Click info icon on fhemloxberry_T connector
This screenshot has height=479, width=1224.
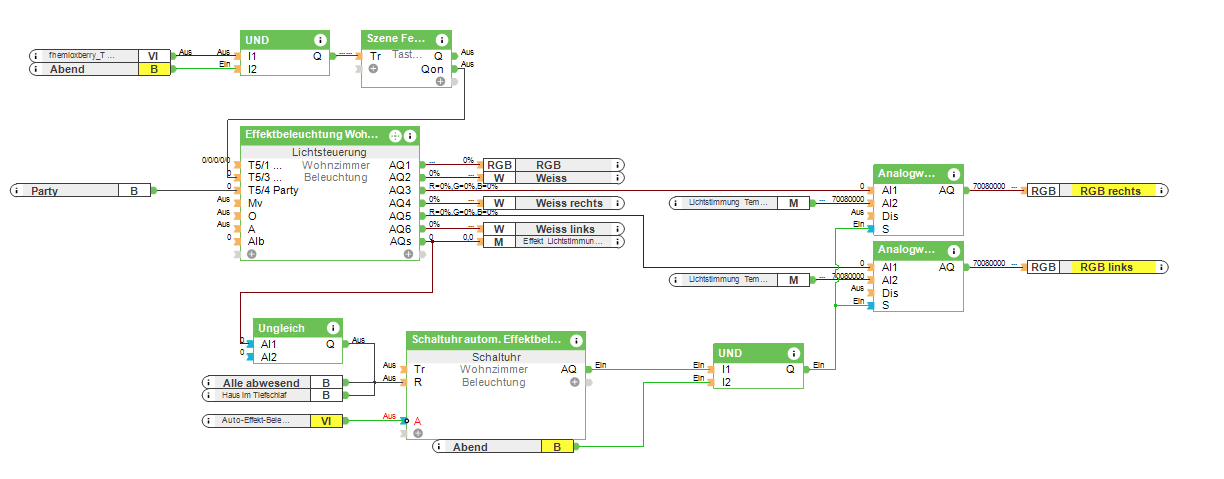tap(36, 56)
